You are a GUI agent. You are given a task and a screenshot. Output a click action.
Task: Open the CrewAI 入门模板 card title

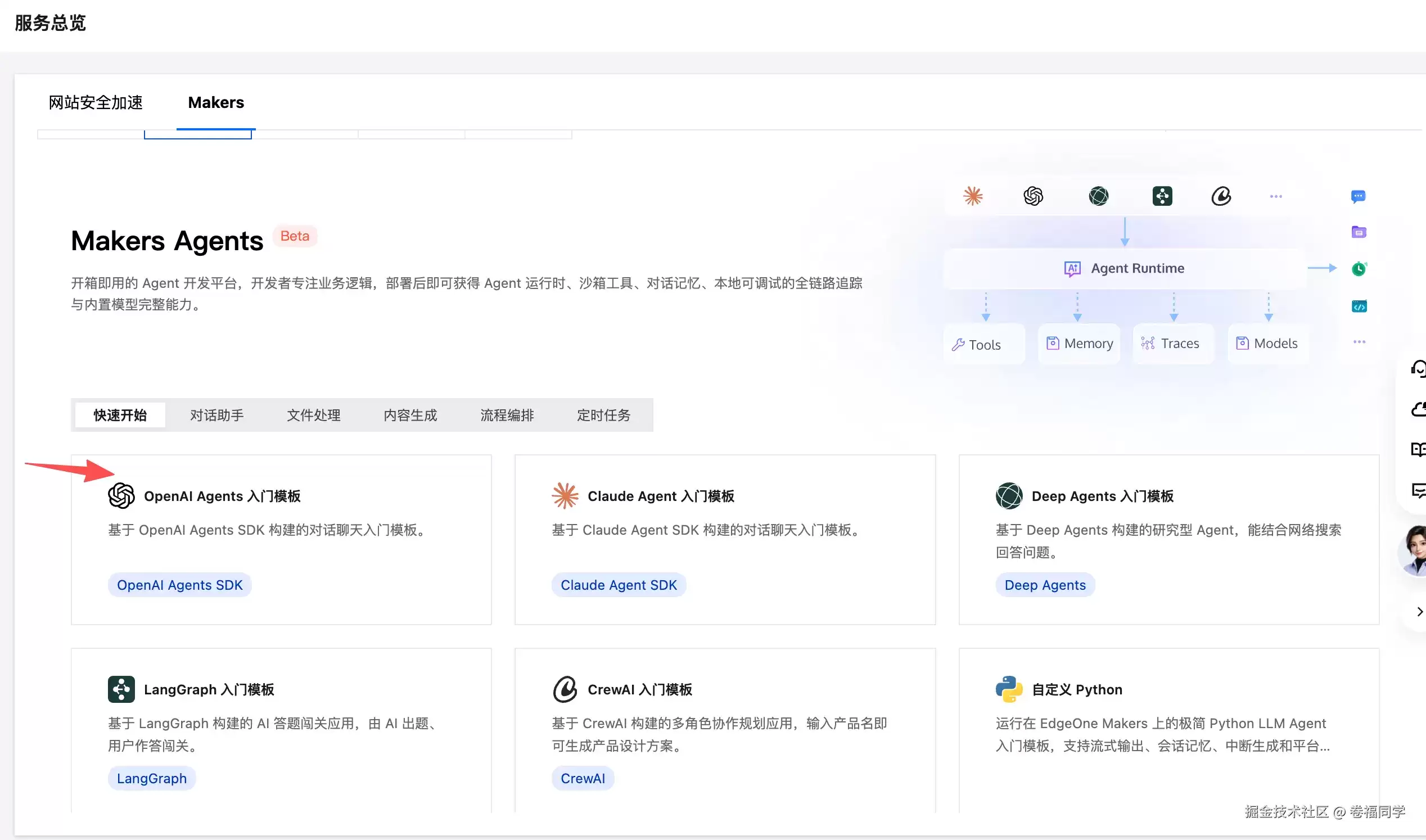click(x=640, y=689)
